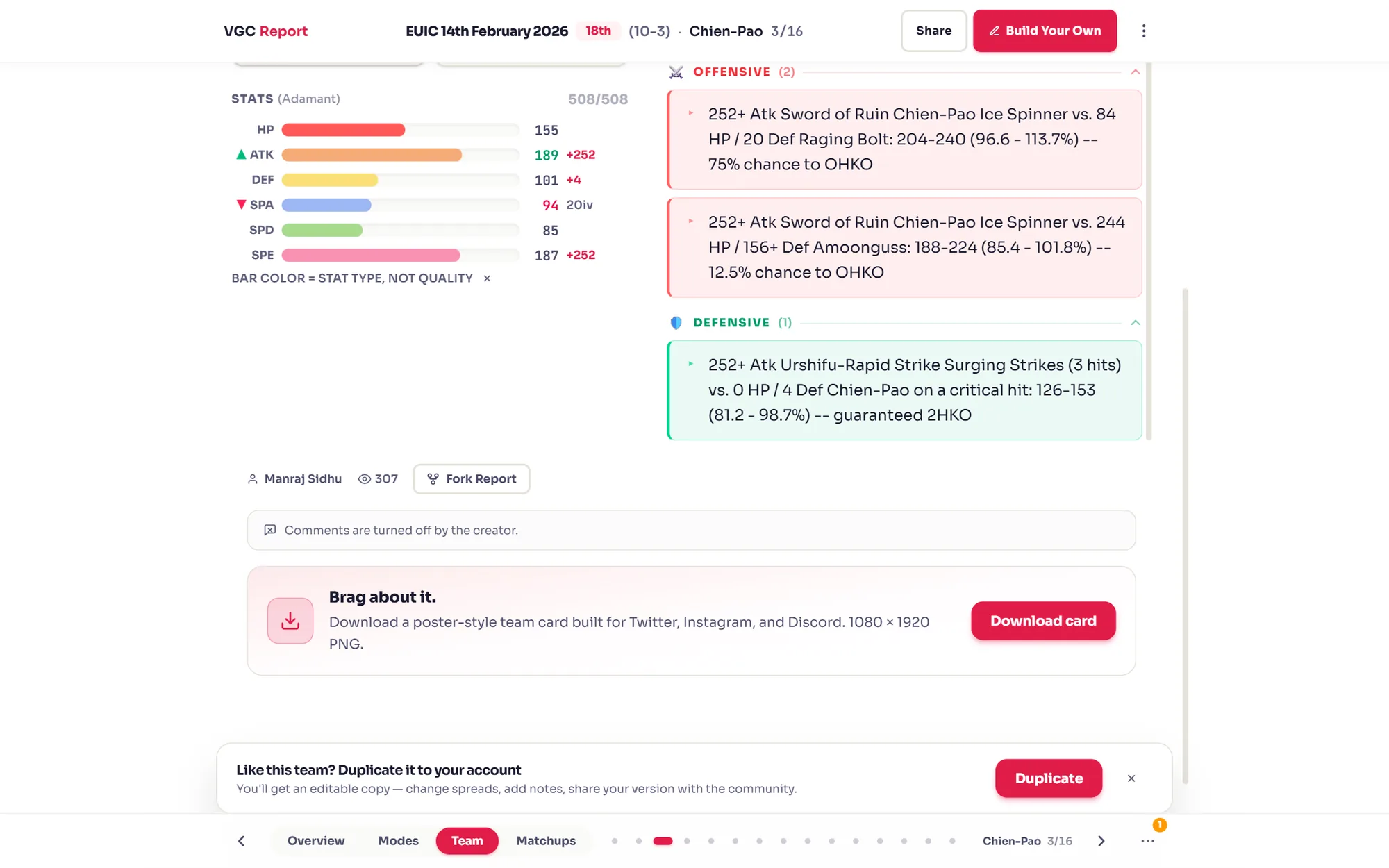This screenshot has width=1389, height=868.
Task: Select the first page dot indicator
Action: (x=615, y=841)
